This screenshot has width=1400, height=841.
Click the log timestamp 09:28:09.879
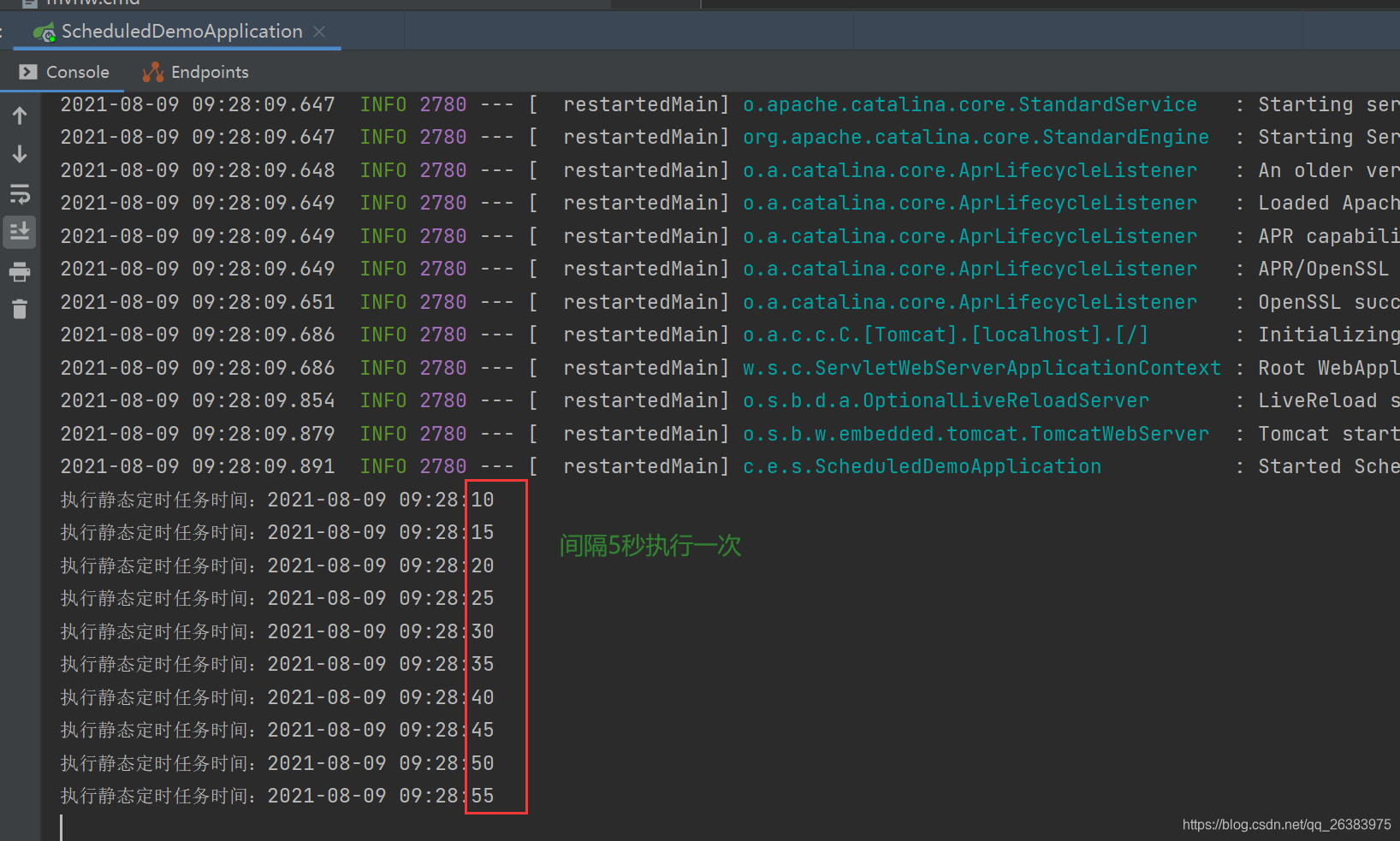point(264,434)
